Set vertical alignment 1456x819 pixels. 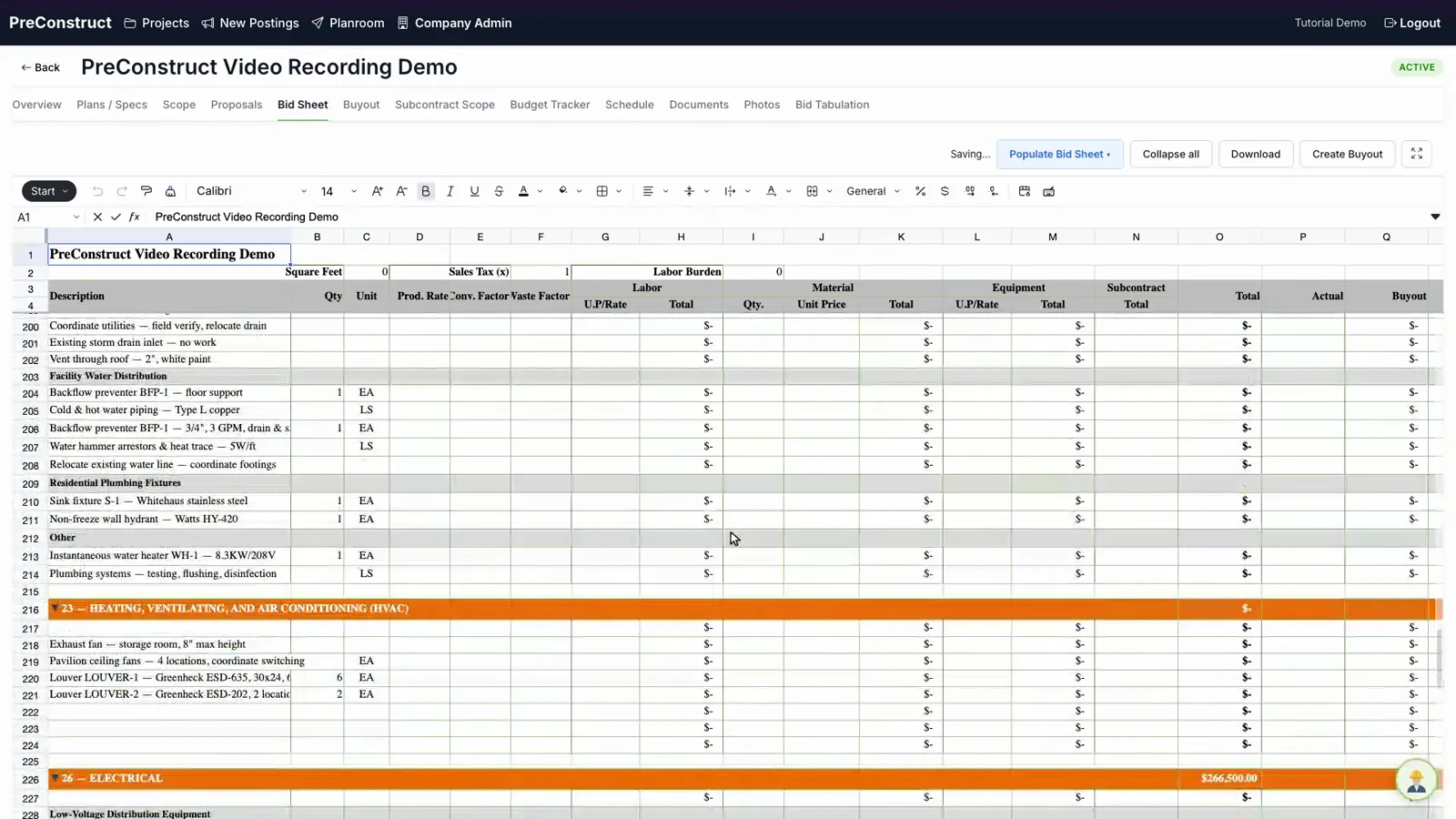tap(689, 191)
